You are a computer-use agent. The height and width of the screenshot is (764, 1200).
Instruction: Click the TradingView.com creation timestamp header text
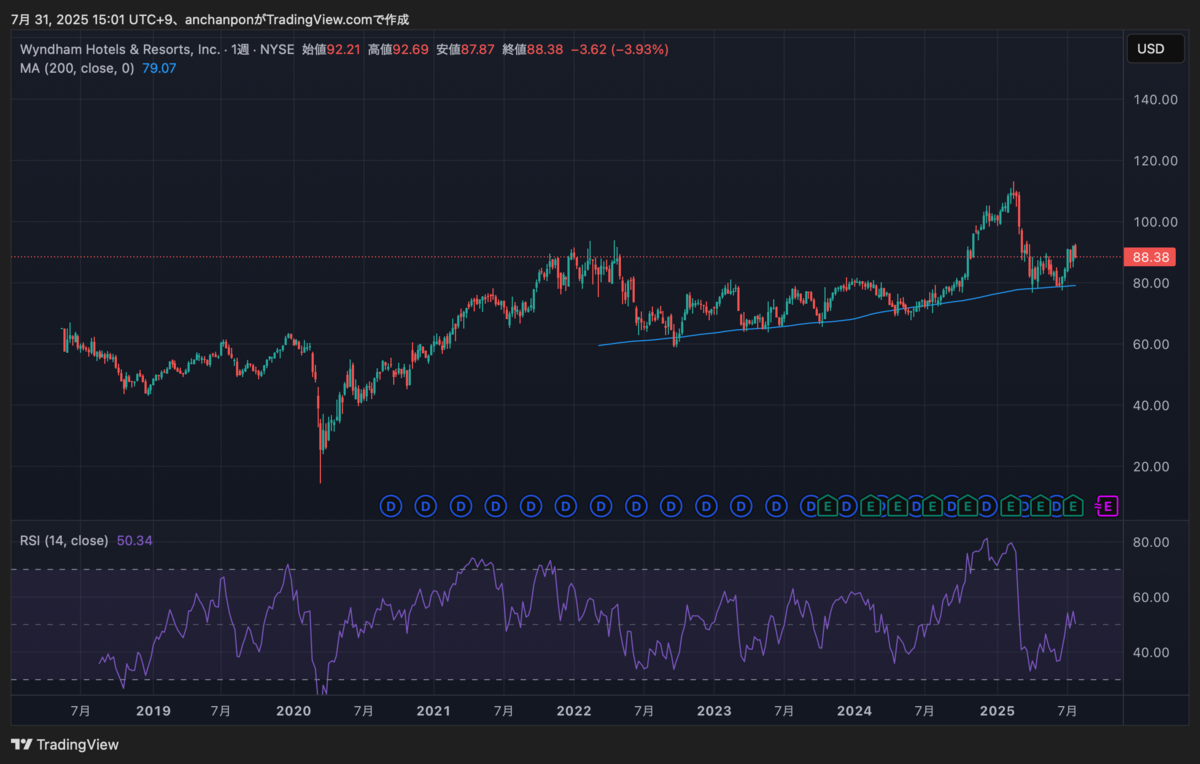coord(210,19)
